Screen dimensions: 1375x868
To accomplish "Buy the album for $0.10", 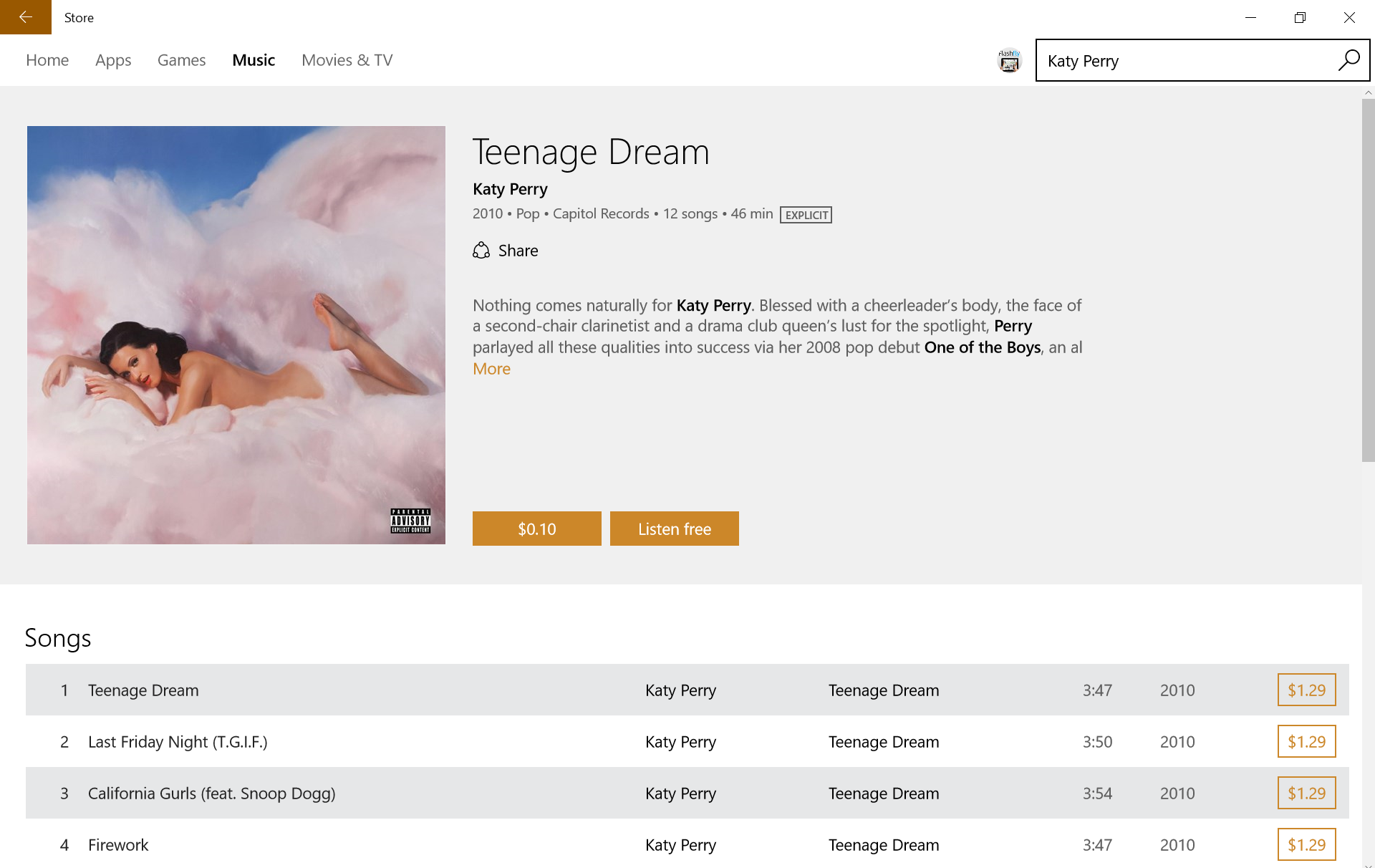I will click(x=536, y=529).
